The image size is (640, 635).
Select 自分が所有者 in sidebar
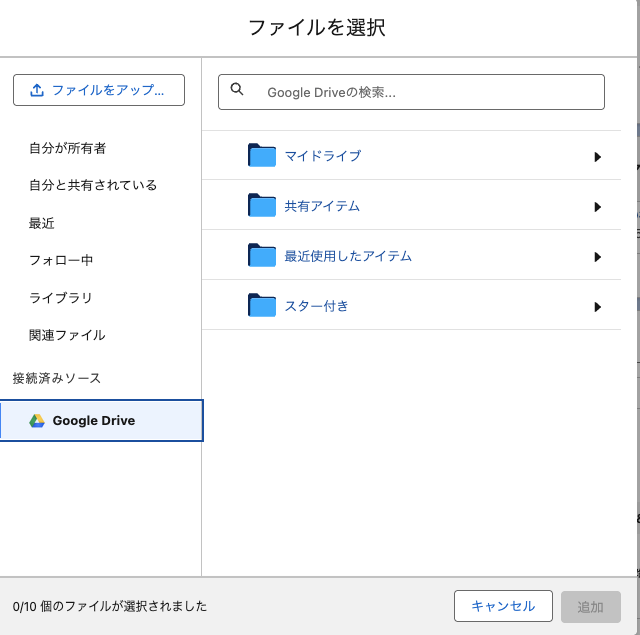click(x=67, y=148)
